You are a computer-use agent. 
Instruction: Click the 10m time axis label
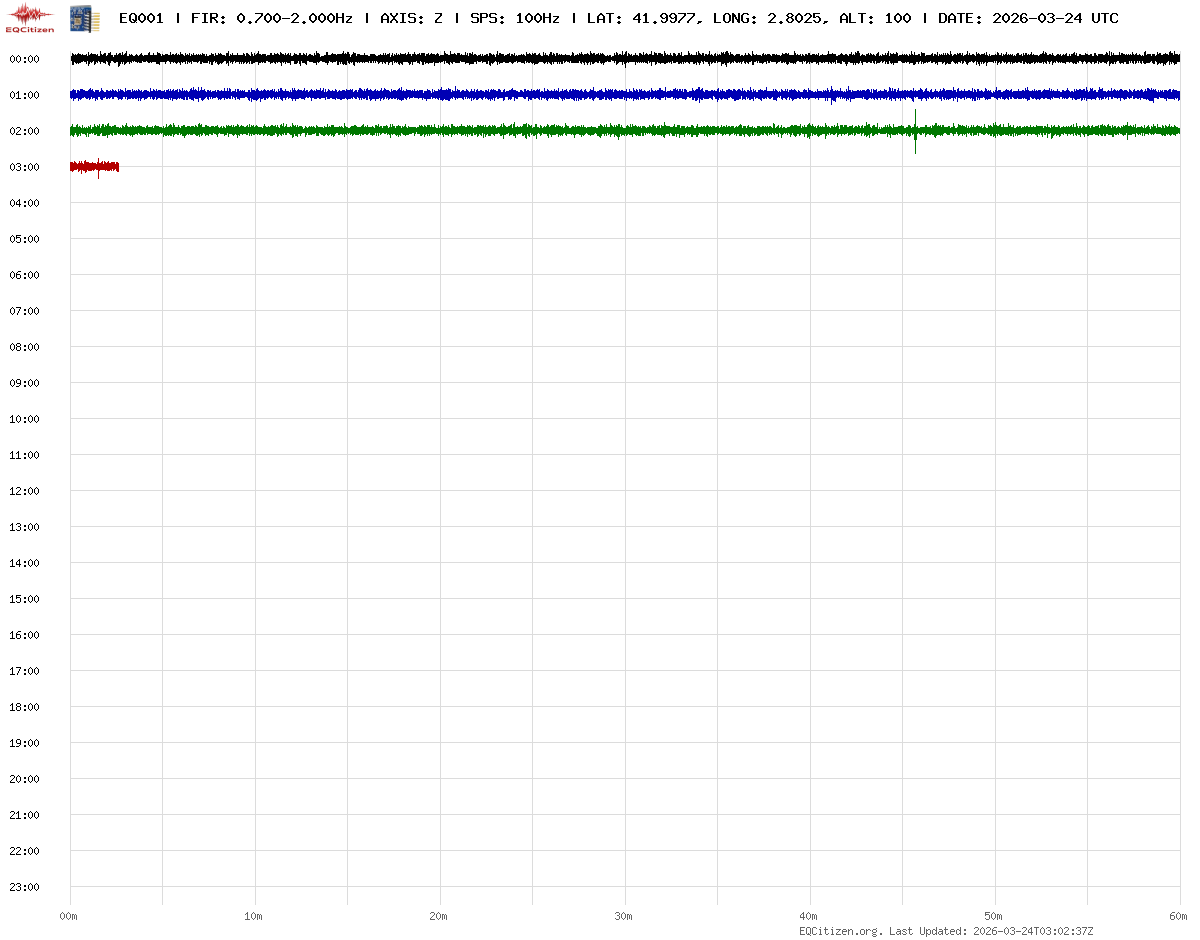coord(254,916)
